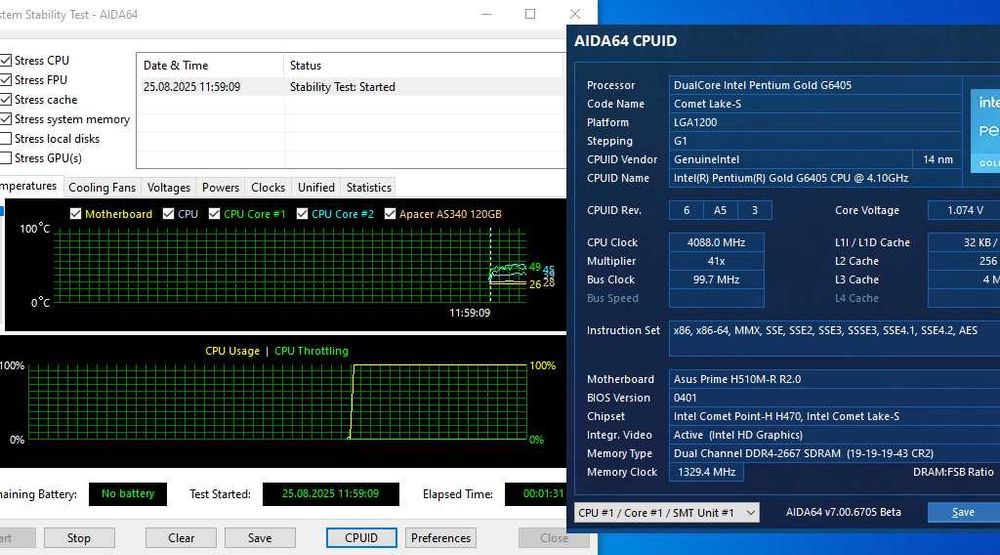Toggle CPU Core #1 graph checkbox

pos(214,214)
